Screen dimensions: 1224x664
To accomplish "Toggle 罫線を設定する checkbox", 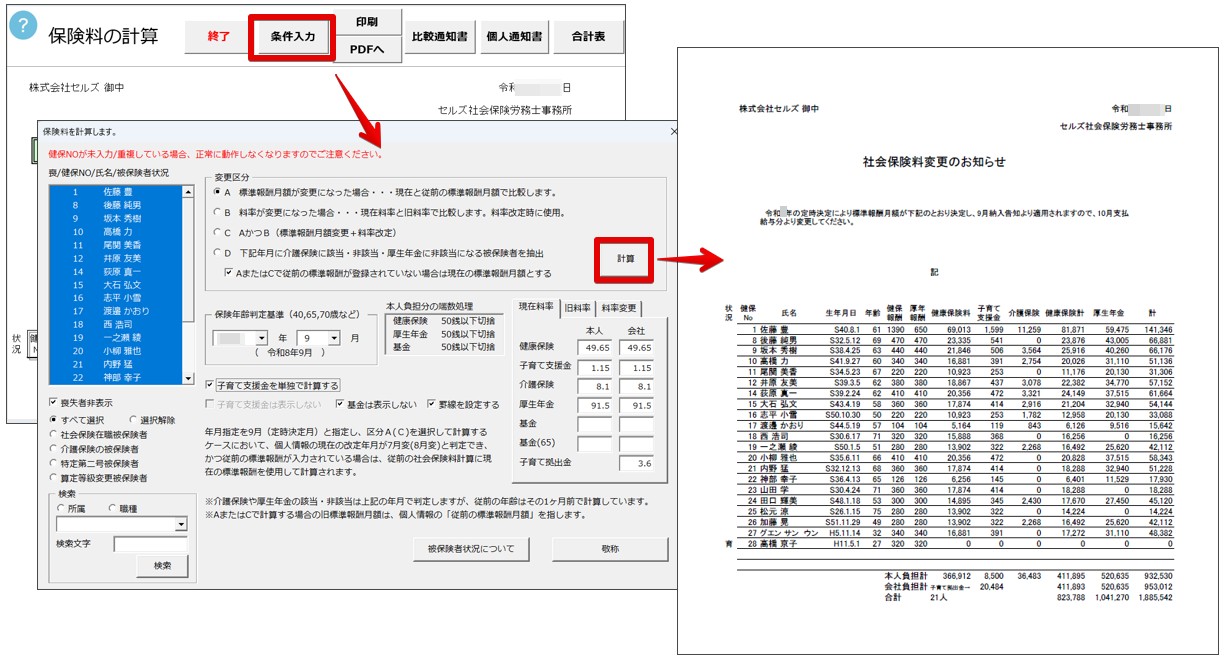I will coord(462,405).
